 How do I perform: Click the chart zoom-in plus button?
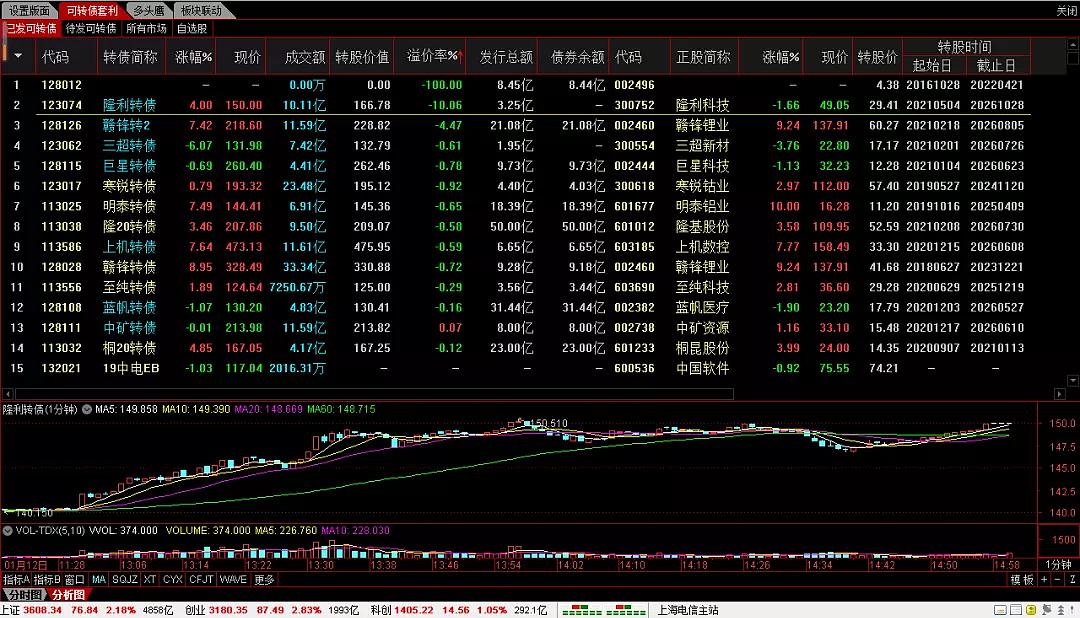tap(1044, 579)
